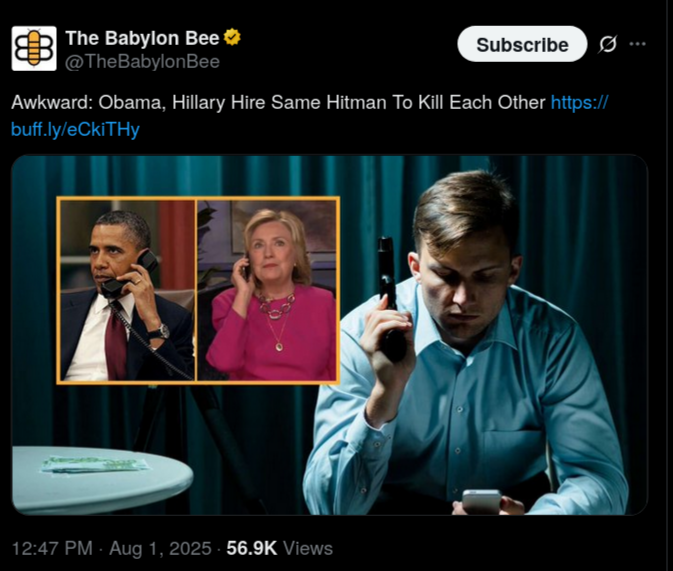Open the @TheBabylonBee handle
The width and height of the screenshot is (673, 571).
click(x=142, y=62)
